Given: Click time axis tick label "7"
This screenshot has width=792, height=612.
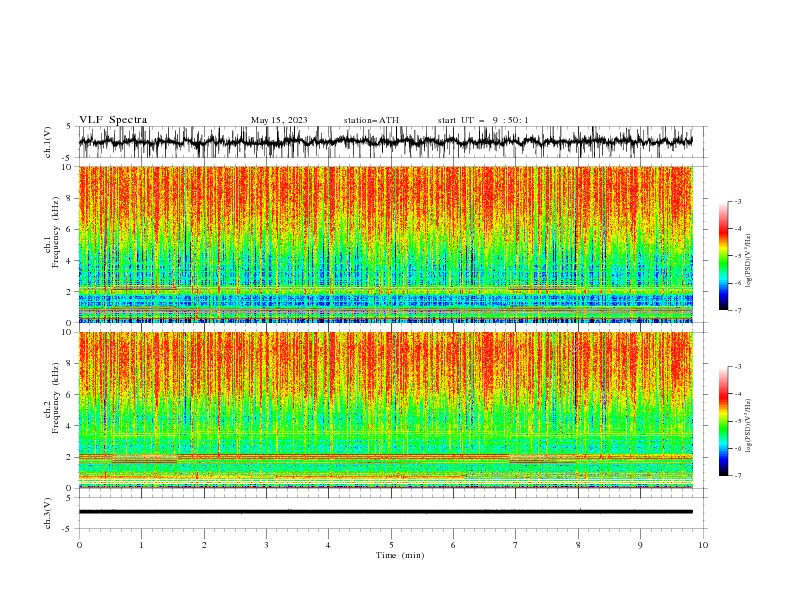Looking at the screenshot, I should coord(516,545).
